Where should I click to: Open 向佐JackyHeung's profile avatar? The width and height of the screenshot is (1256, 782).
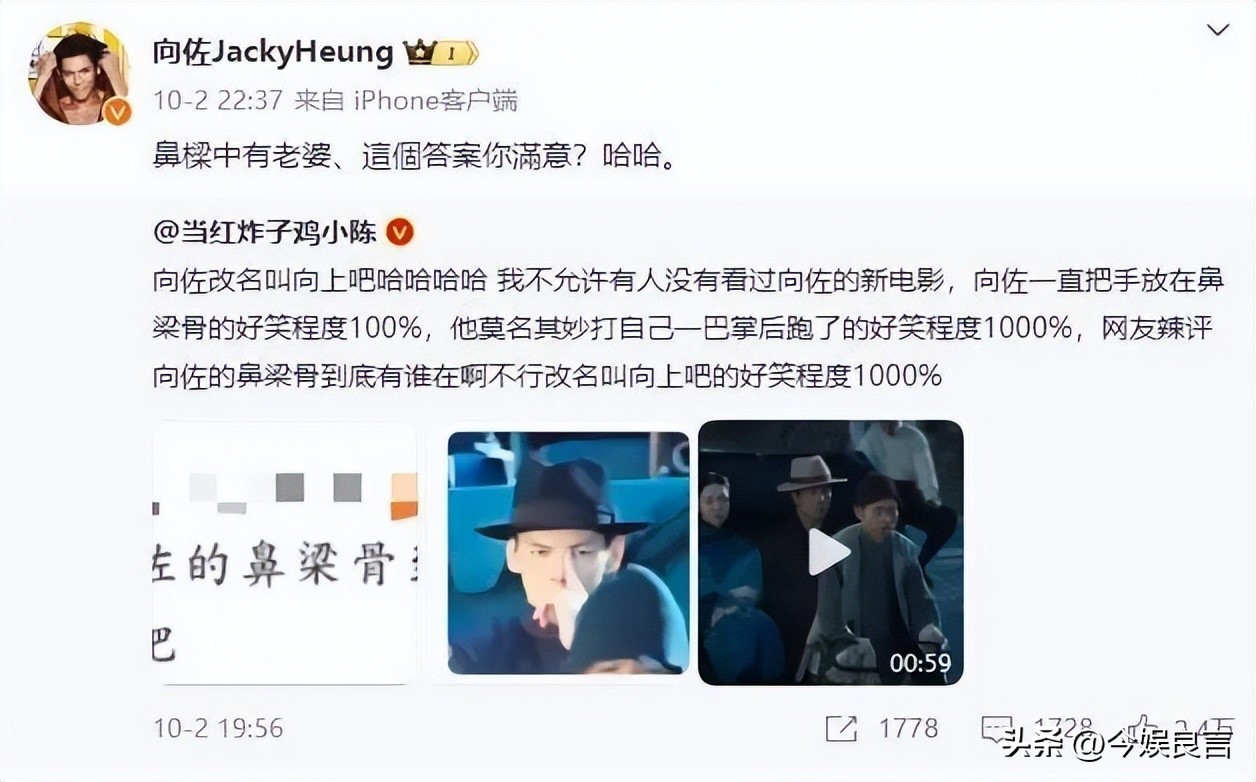tap(79, 73)
